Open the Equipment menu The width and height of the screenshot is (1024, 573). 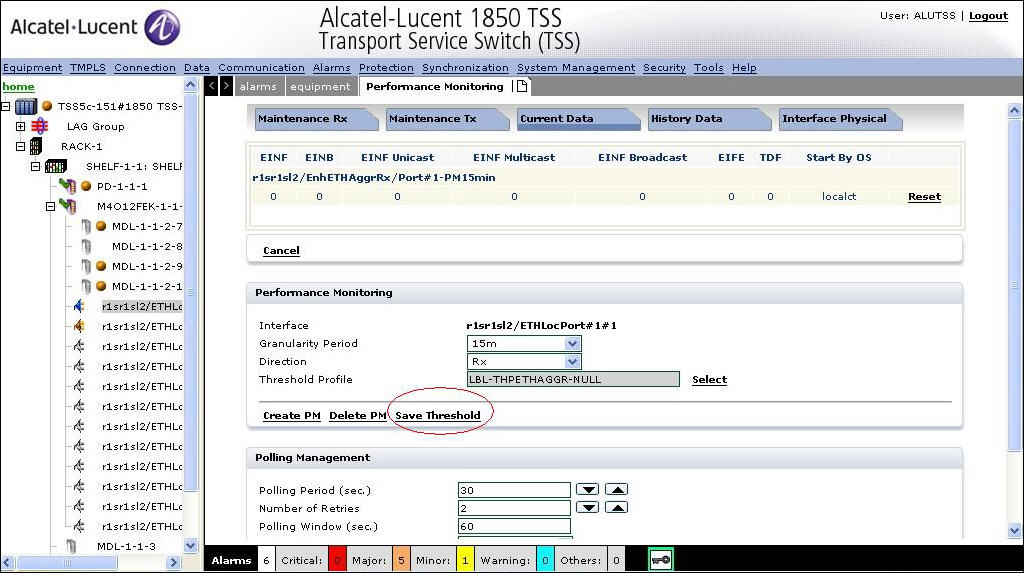pyautogui.click(x=33, y=67)
